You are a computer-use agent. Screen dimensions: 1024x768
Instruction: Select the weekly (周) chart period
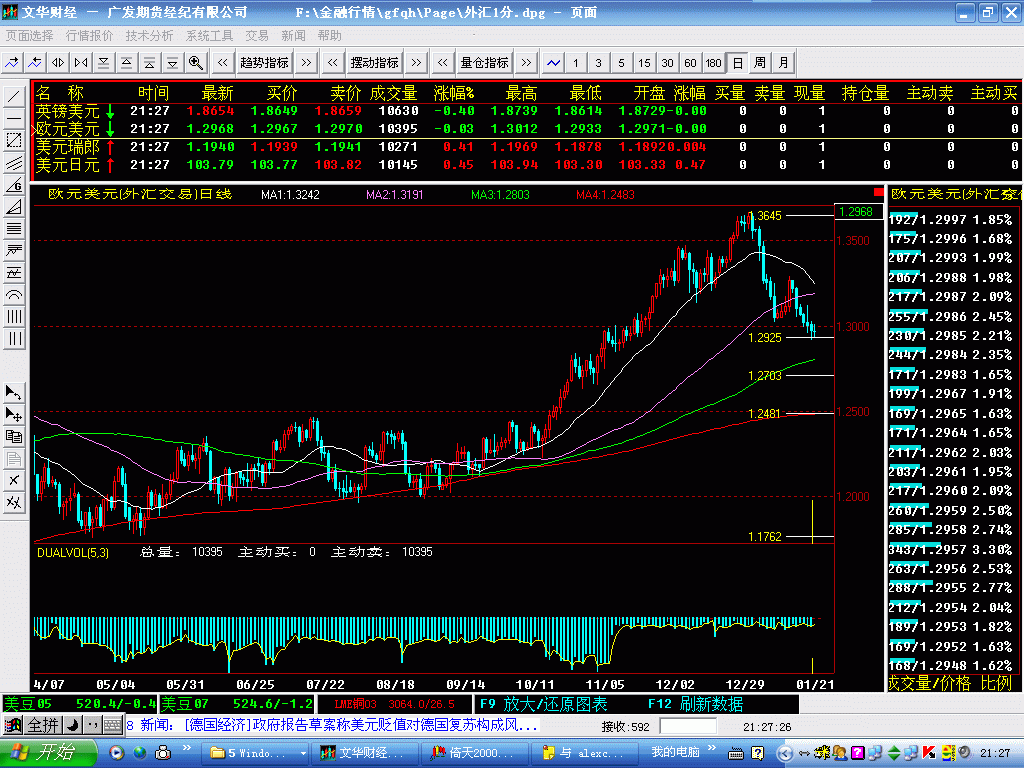coord(760,63)
